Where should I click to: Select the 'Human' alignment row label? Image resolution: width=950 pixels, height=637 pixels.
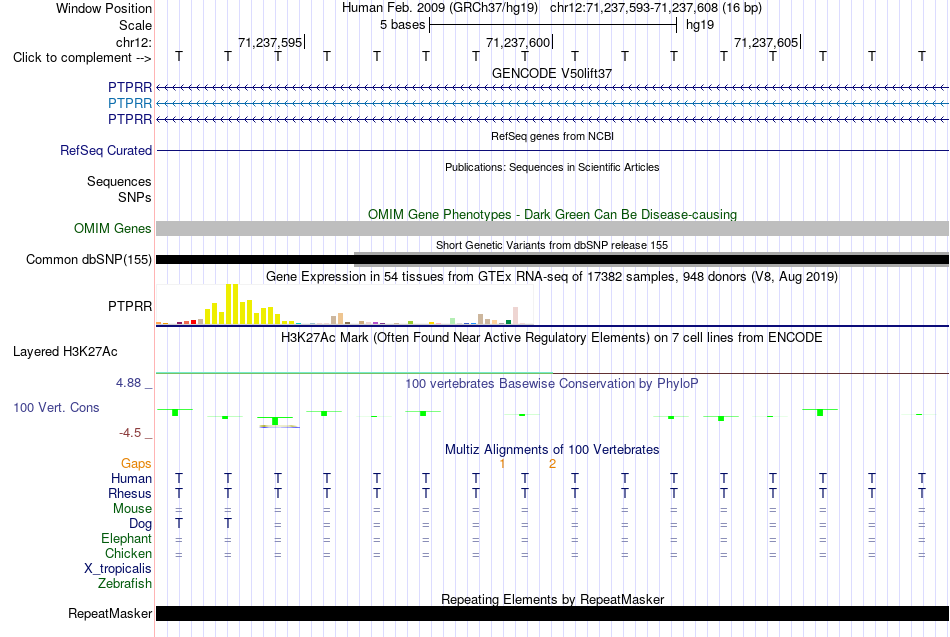click(131, 479)
